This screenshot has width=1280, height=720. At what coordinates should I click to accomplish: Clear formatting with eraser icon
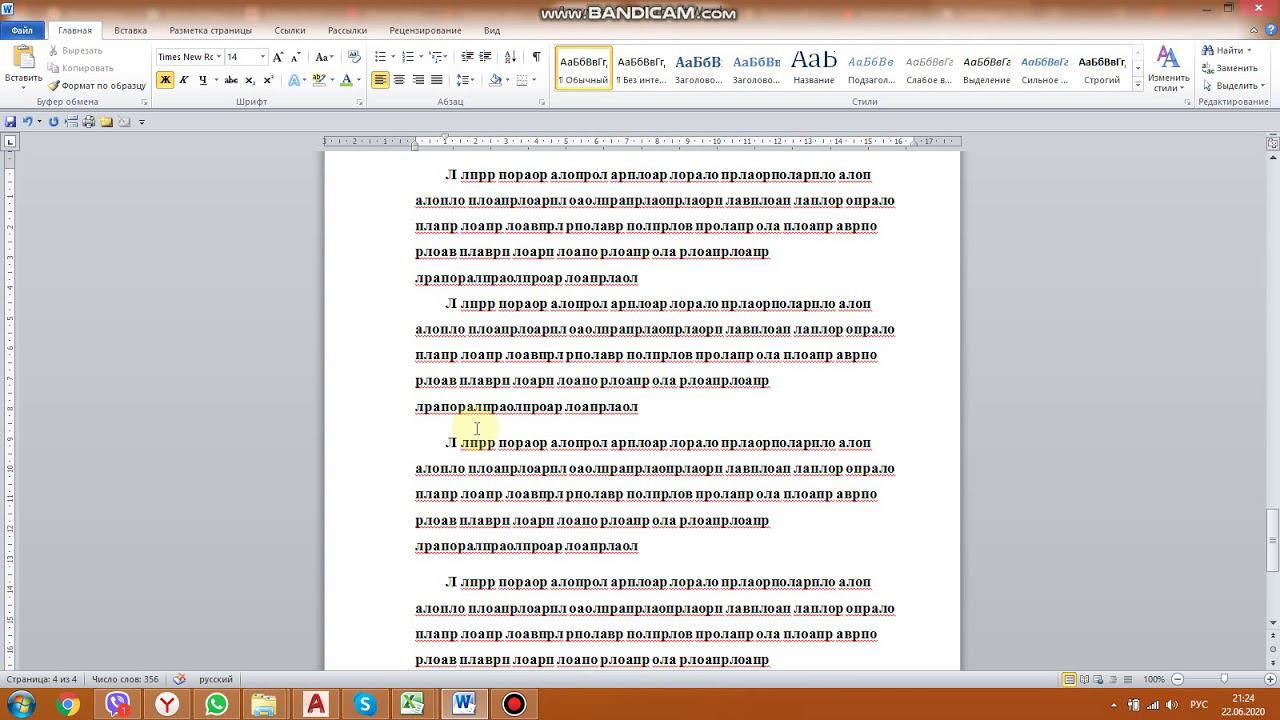tap(354, 57)
